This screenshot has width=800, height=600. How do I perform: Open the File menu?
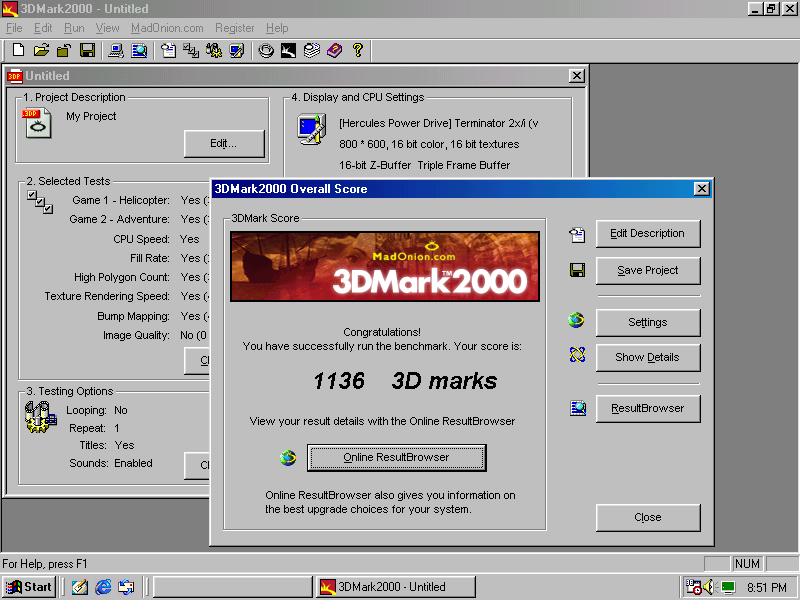14,28
